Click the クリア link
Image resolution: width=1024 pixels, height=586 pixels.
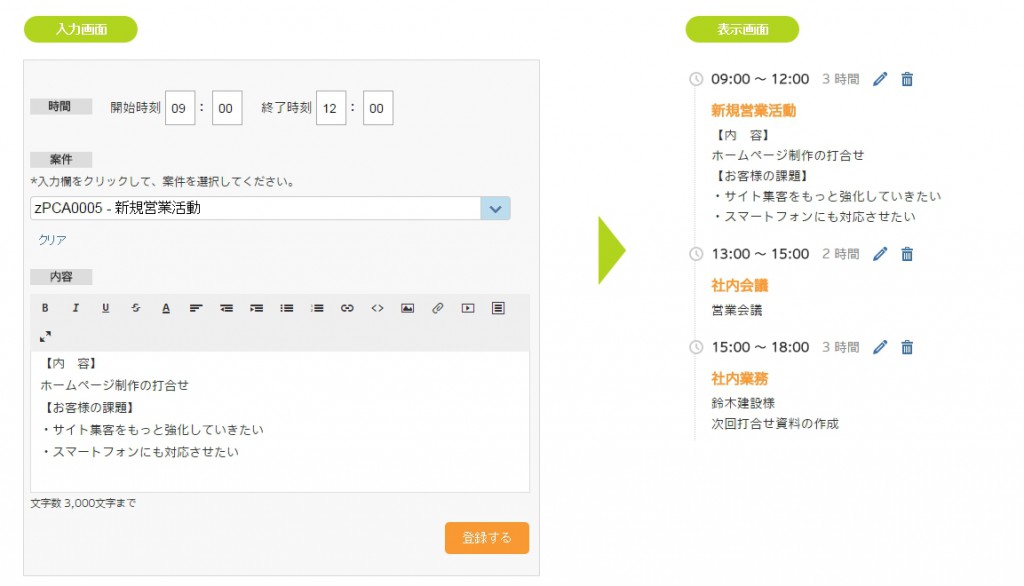click(x=52, y=240)
